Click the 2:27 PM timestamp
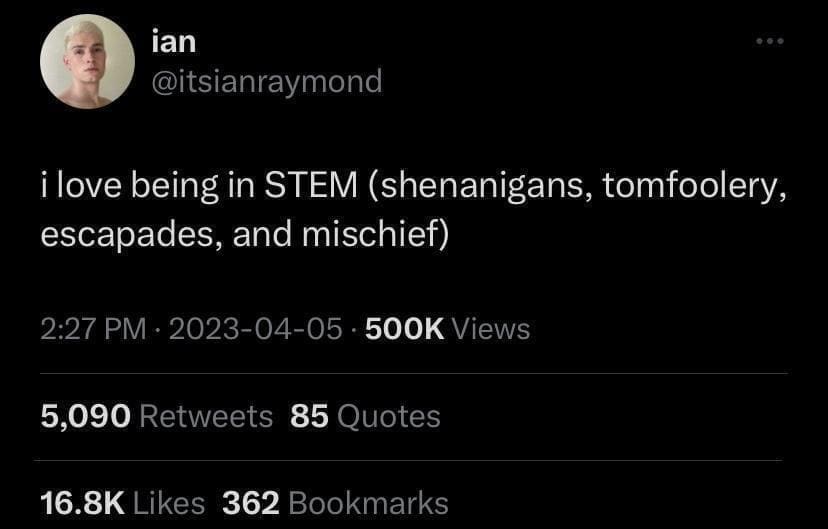828x529 pixels. 93,328
